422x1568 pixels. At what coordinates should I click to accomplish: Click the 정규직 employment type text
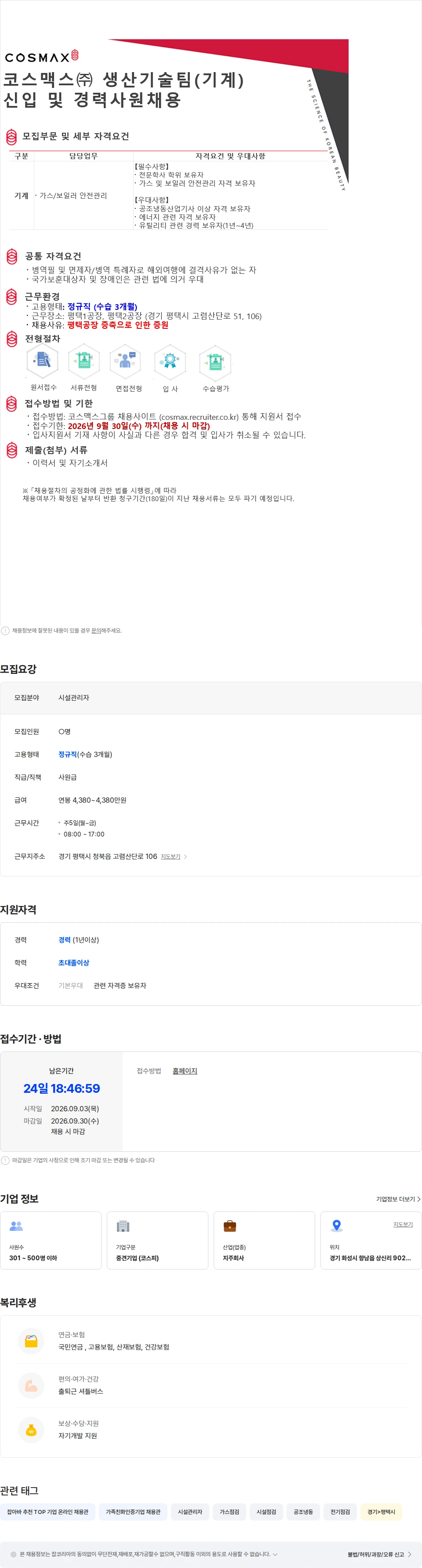68,754
